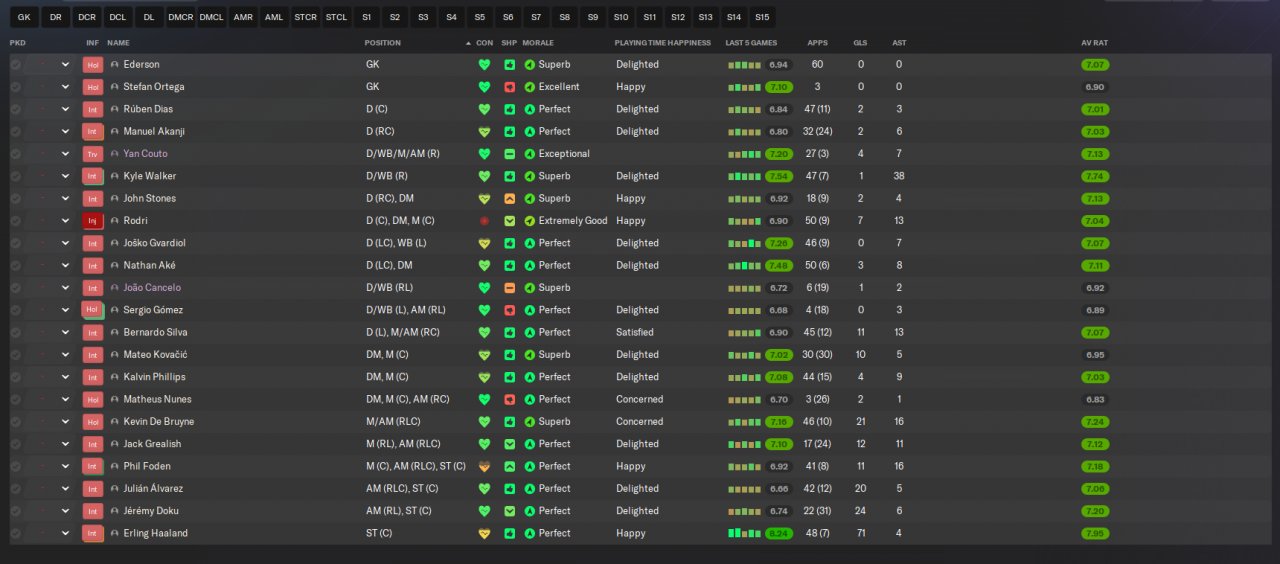Click Jérémy Doku's match sharpness icon
Viewport: 1280px width, 564px height.
coord(510,511)
